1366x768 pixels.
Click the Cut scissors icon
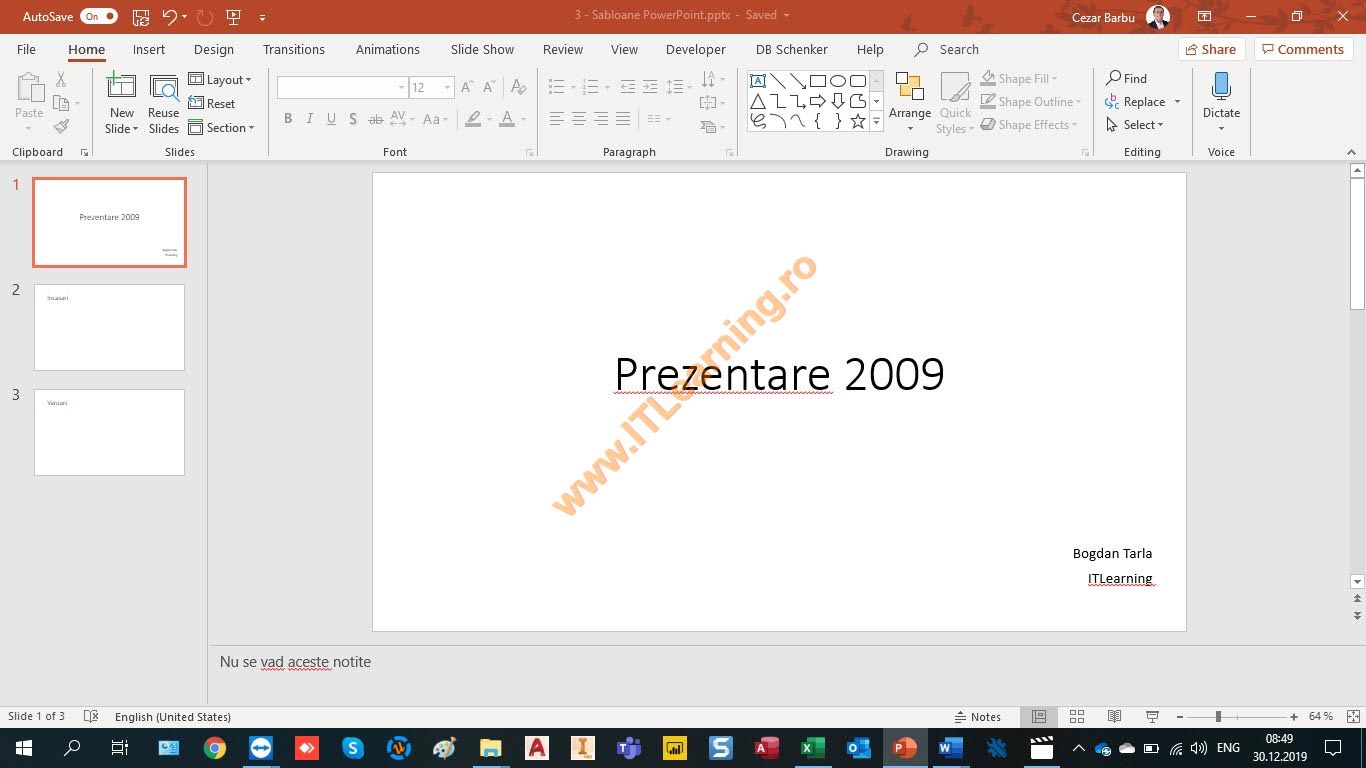pos(61,80)
